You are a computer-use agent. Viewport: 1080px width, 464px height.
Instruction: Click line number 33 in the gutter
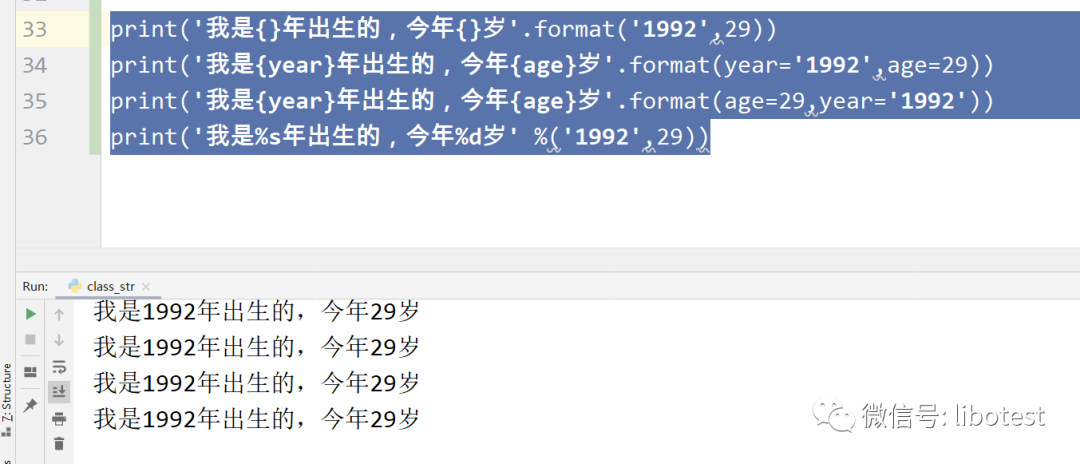(35, 30)
